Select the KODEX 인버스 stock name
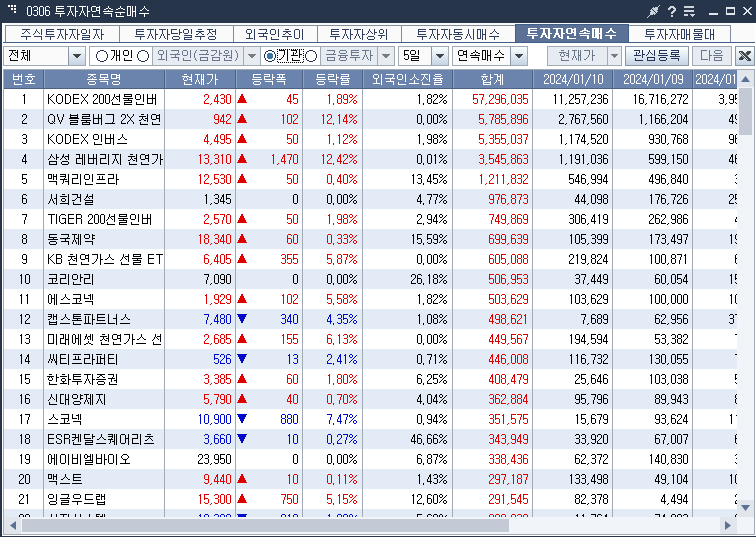Screen dimensions: 756x537 pyautogui.click(x=87, y=139)
